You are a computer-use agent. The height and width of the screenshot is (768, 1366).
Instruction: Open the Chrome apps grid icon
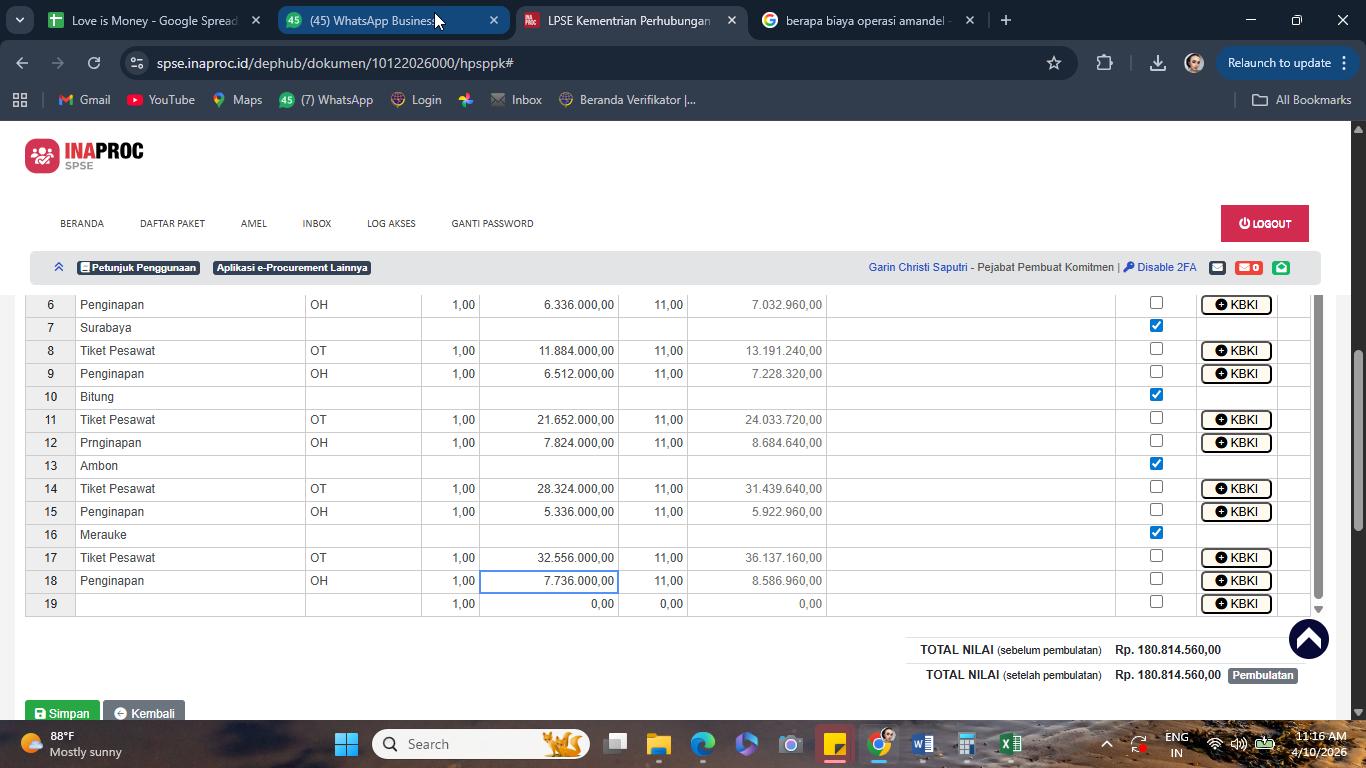pos(19,100)
